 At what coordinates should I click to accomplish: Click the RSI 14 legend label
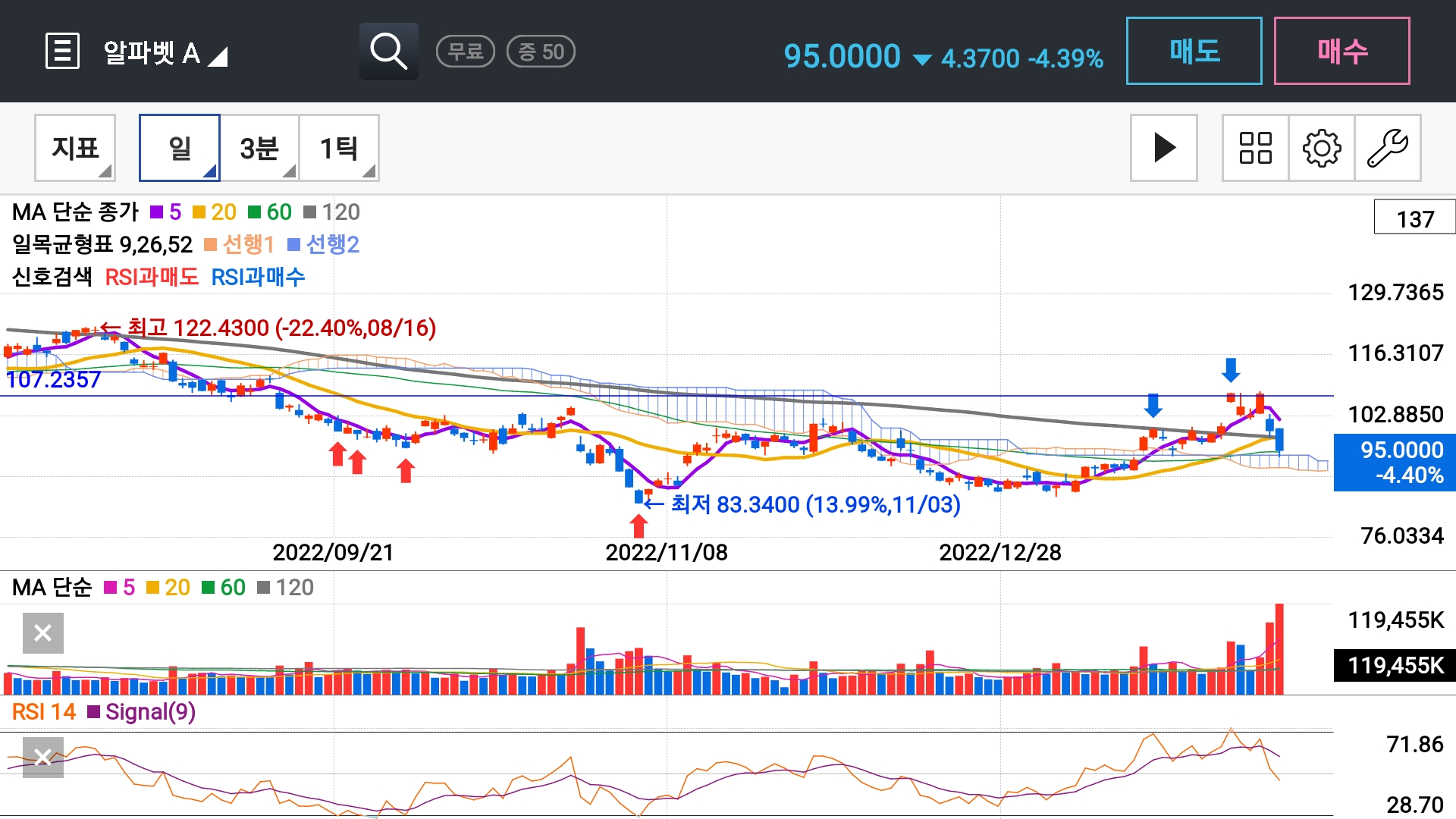(x=44, y=712)
